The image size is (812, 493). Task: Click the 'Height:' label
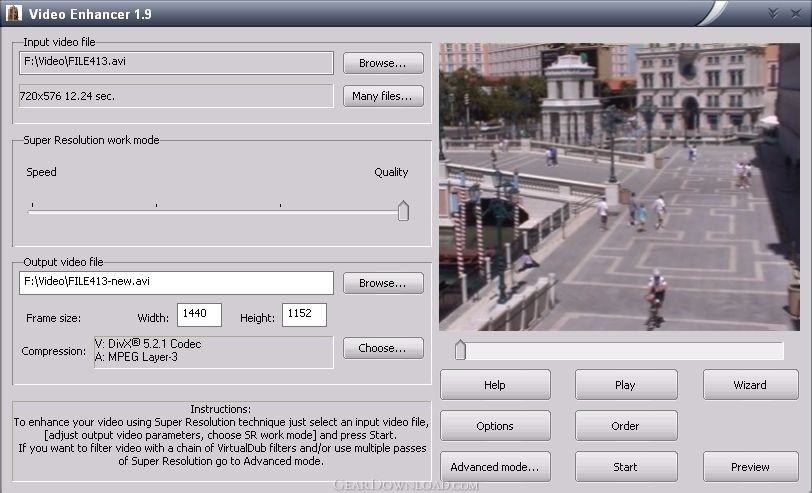[x=257, y=318]
